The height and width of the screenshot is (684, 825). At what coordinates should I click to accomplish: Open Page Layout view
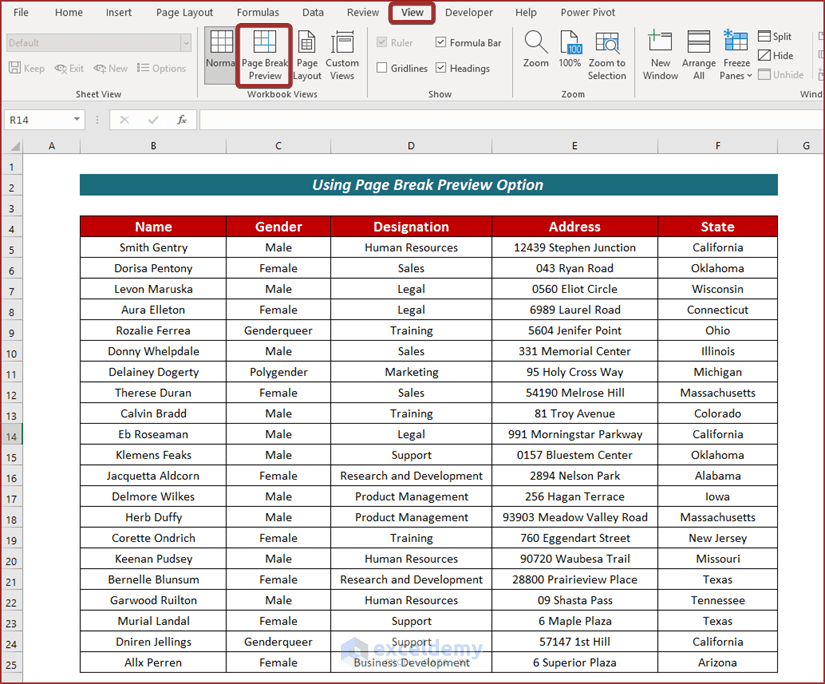(x=307, y=54)
